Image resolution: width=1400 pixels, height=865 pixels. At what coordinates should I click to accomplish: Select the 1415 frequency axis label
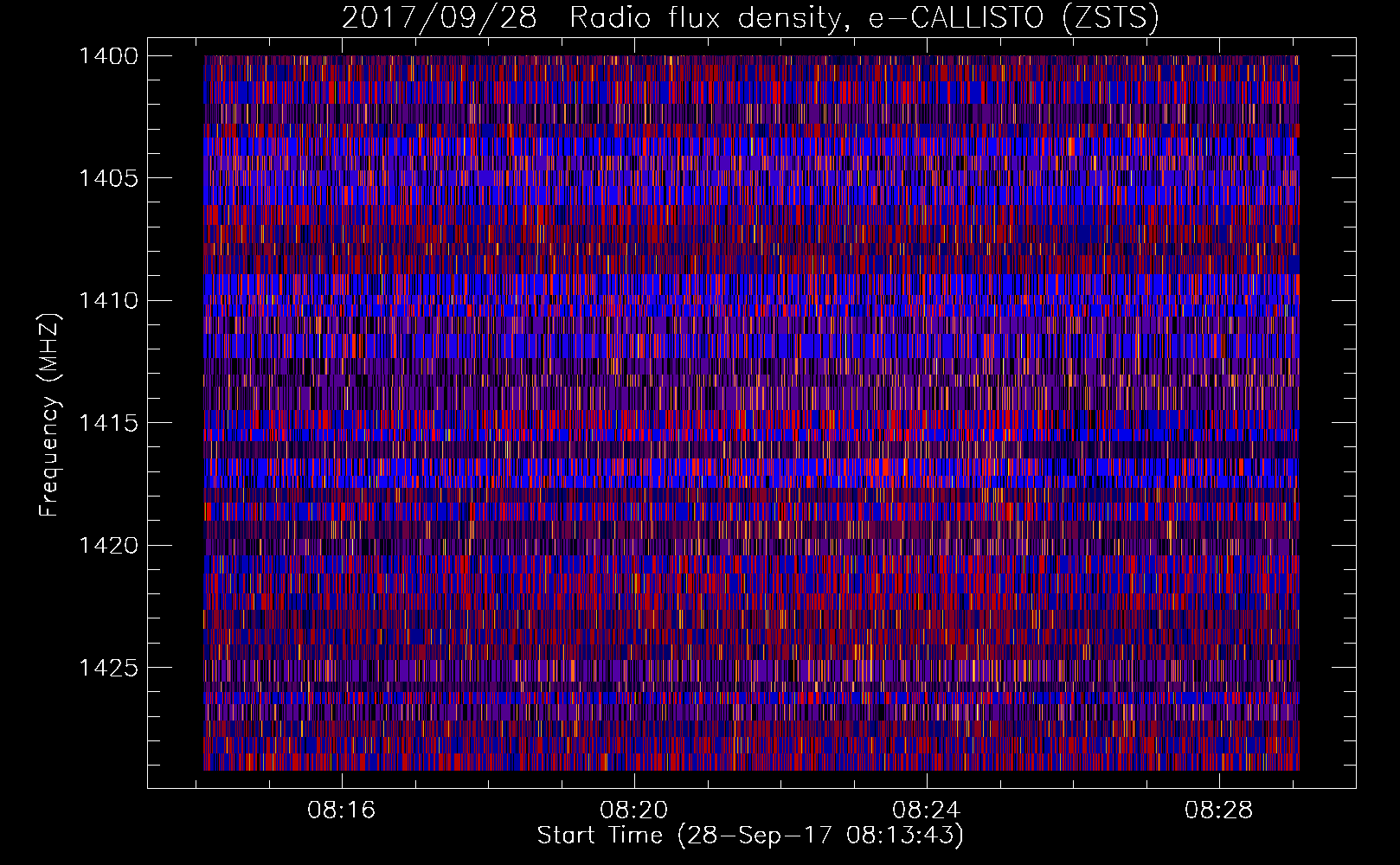(108, 423)
